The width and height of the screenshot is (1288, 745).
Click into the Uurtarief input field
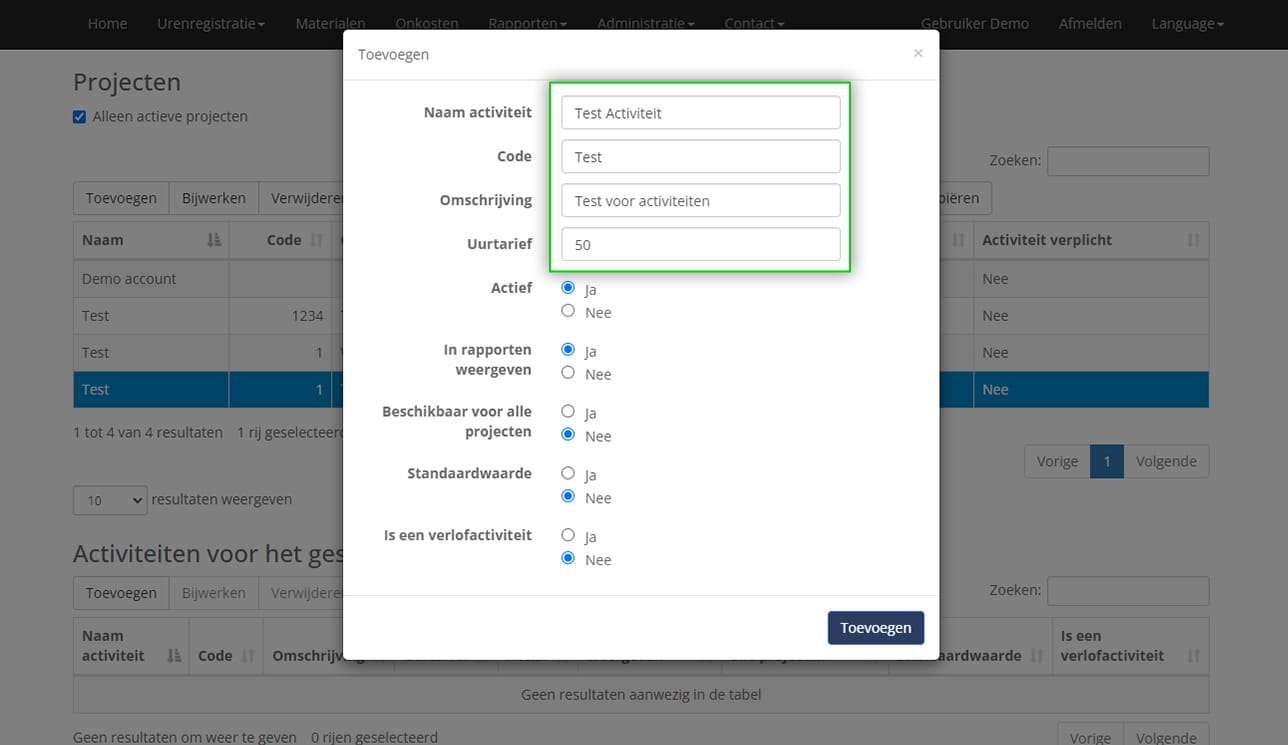[x=700, y=244]
